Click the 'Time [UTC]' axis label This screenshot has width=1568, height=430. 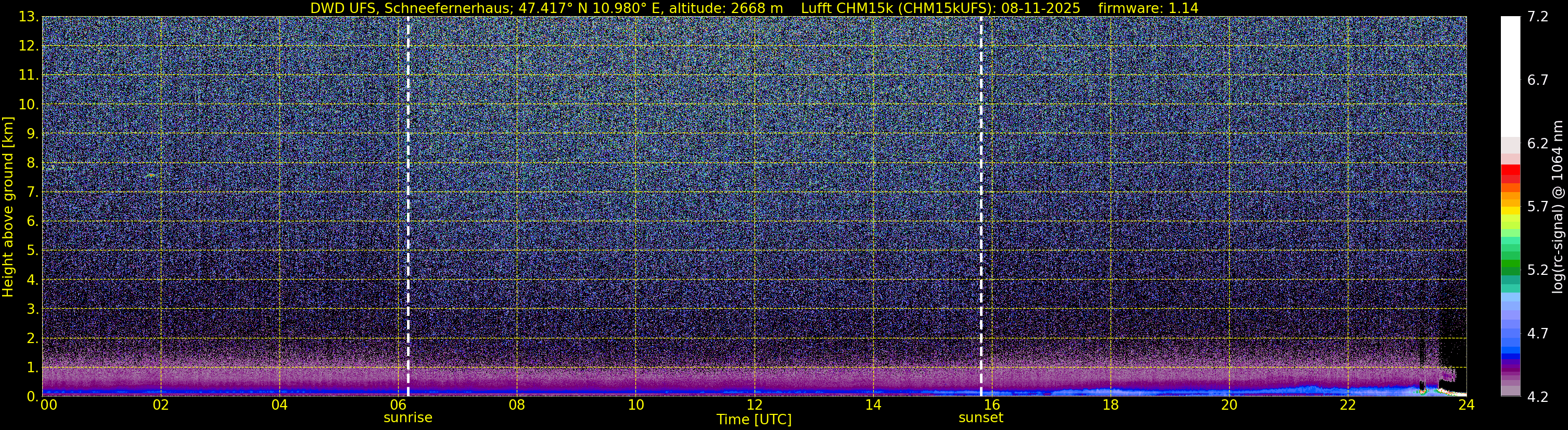[x=754, y=420]
